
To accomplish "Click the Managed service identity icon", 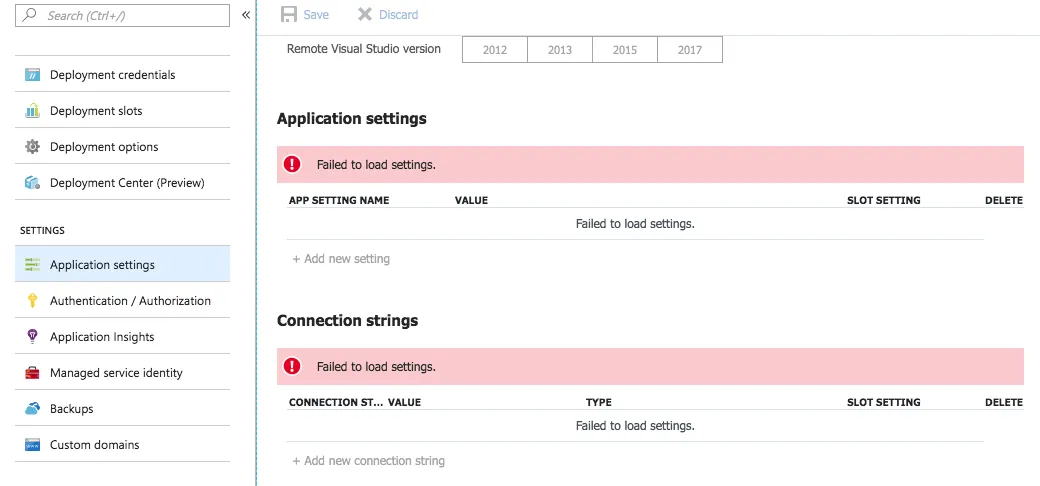I will tap(32, 373).
